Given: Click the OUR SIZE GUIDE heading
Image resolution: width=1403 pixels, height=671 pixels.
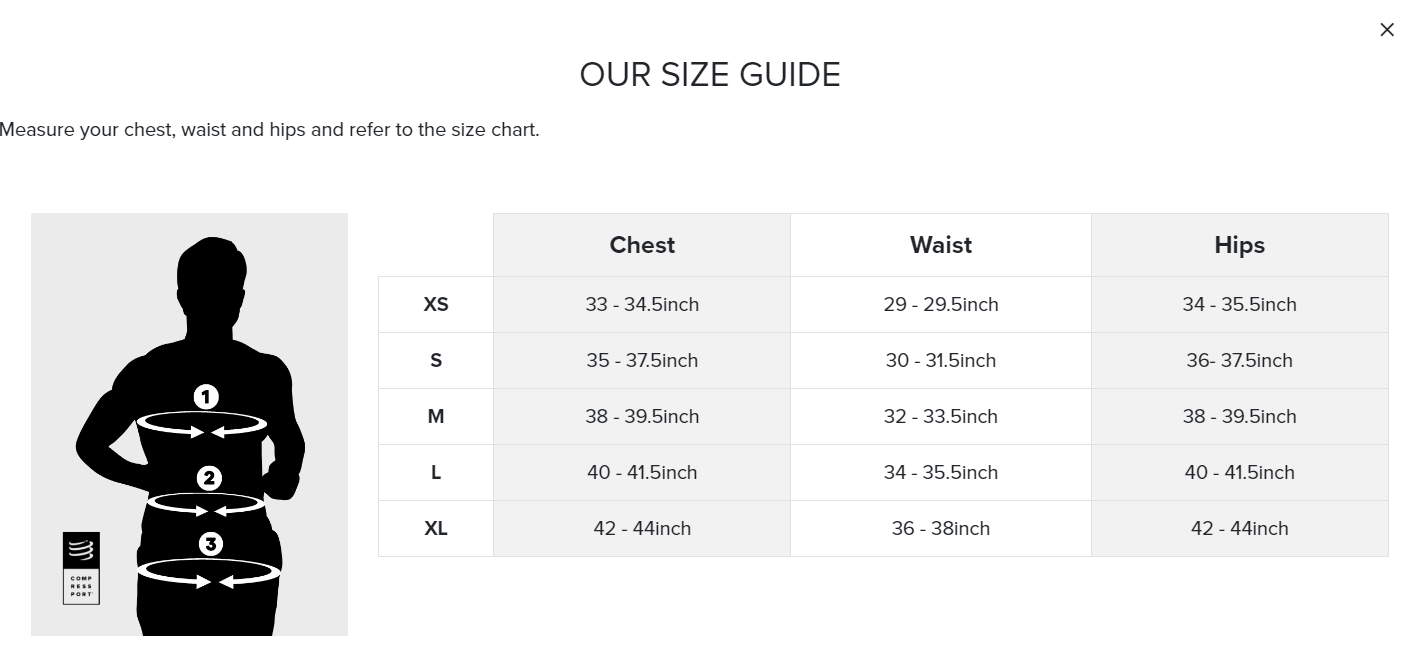Looking at the screenshot, I should pyautogui.click(x=710, y=75).
